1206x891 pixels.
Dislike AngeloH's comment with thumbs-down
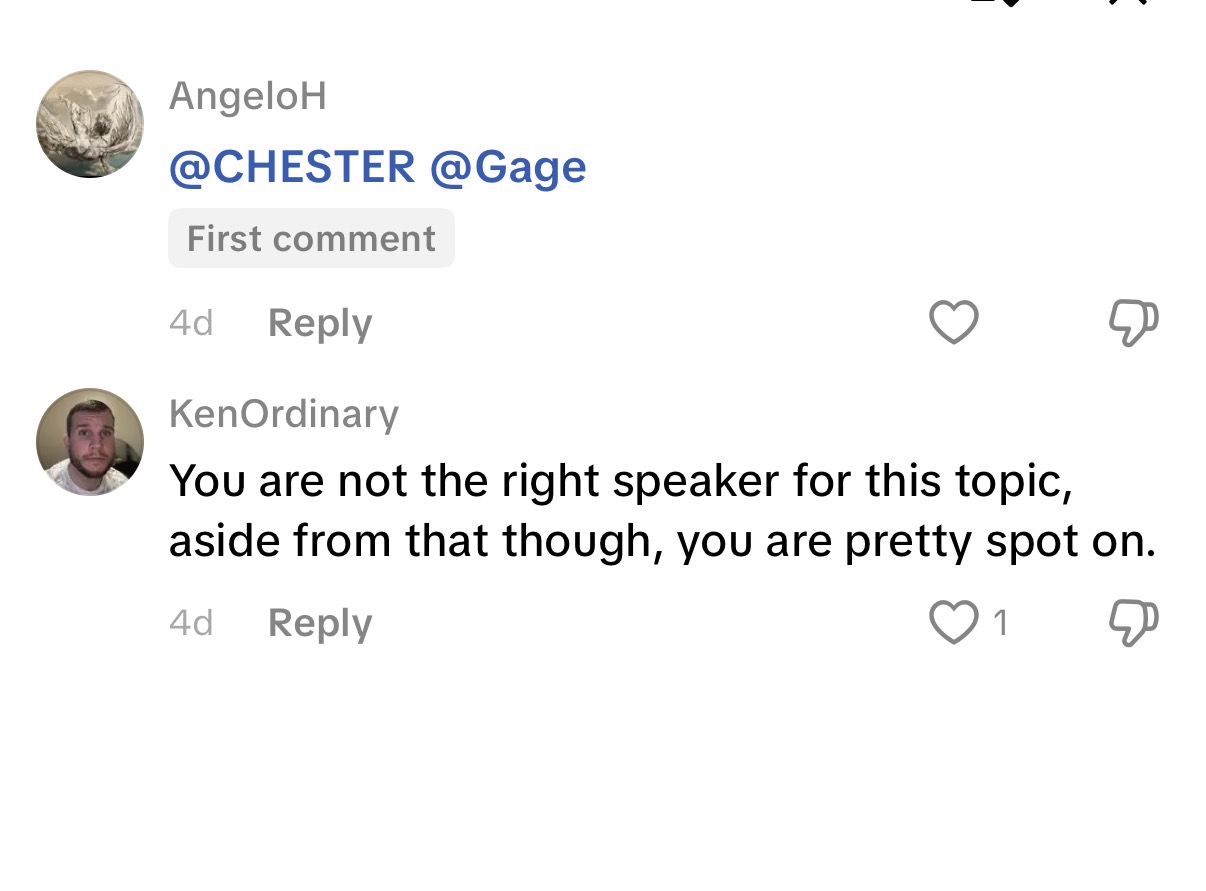[x=1134, y=323]
